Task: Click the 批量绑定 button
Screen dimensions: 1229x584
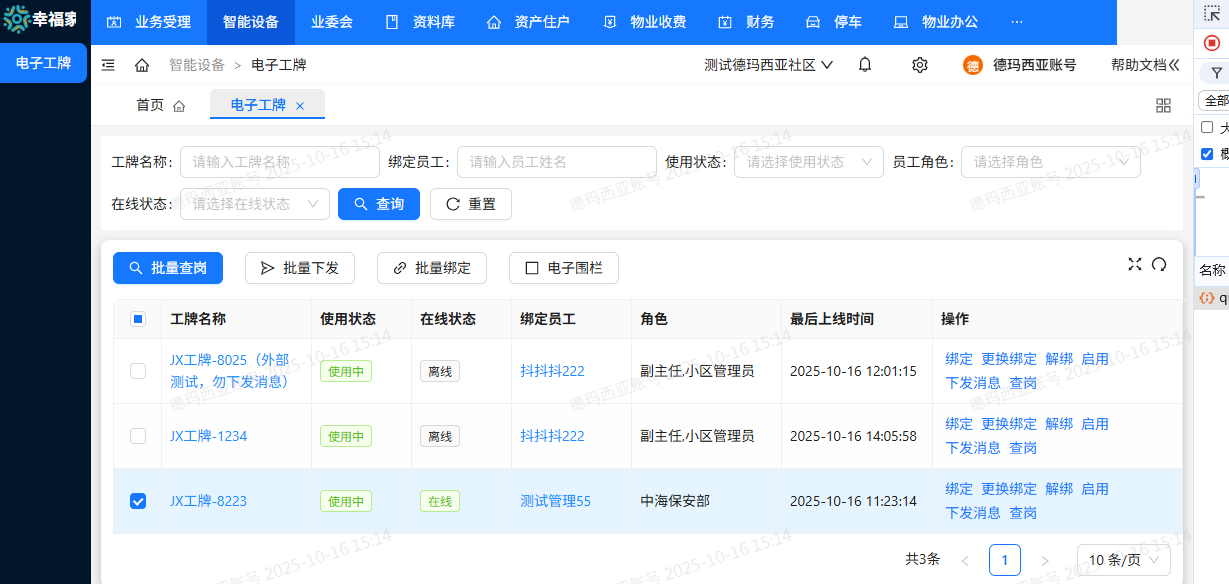Action: point(432,268)
